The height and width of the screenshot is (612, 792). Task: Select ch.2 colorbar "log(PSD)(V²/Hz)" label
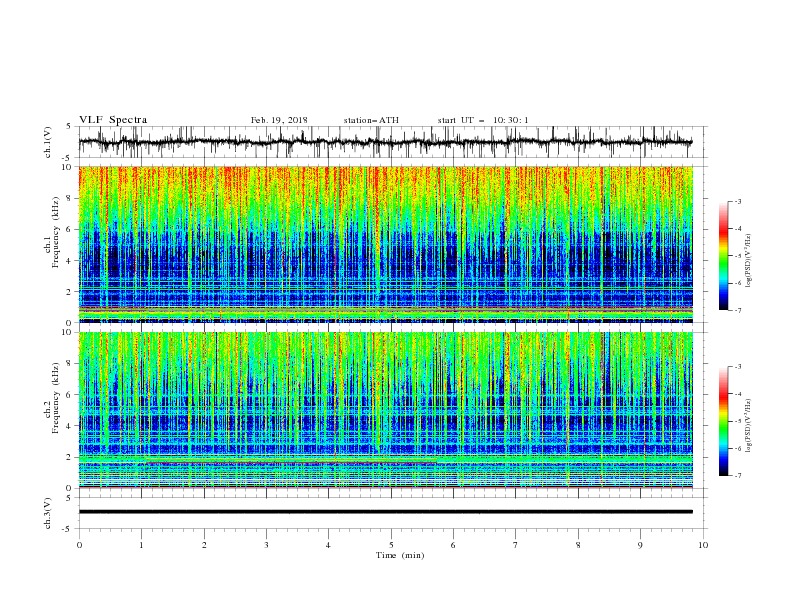pyautogui.click(x=749, y=427)
